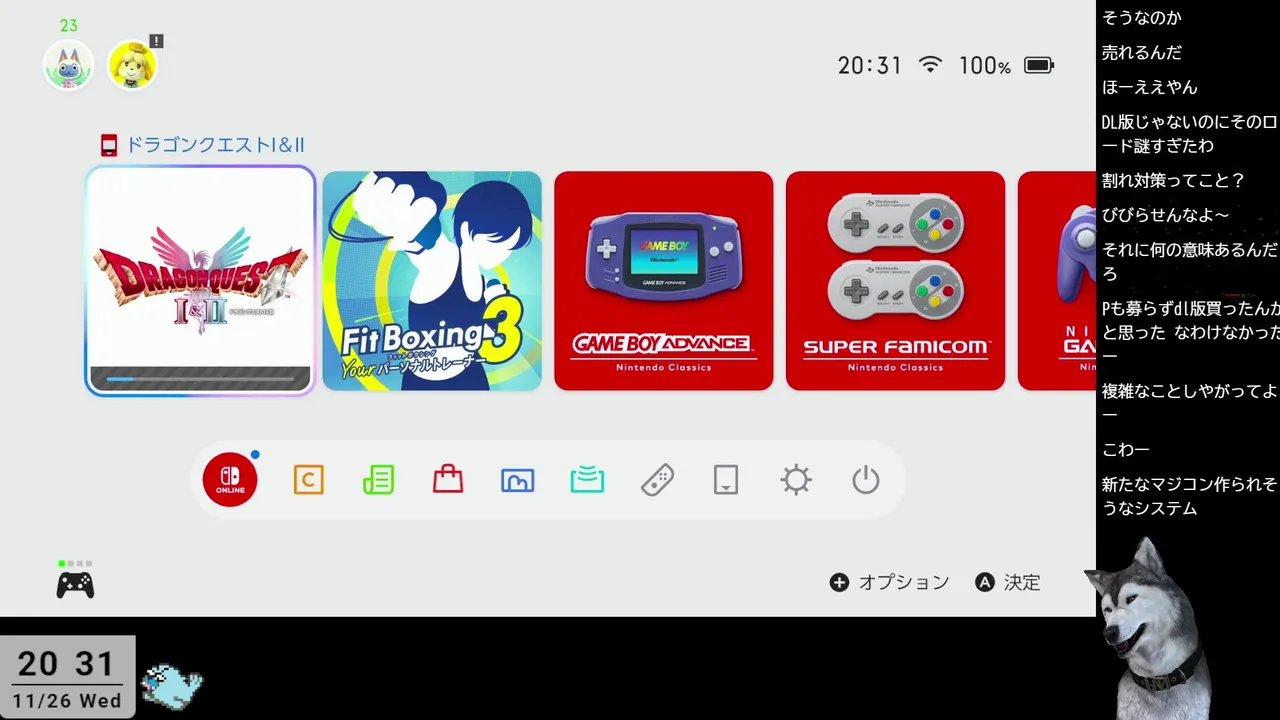Click the A confirm button icon
The image size is (1280, 720).
[985, 582]
